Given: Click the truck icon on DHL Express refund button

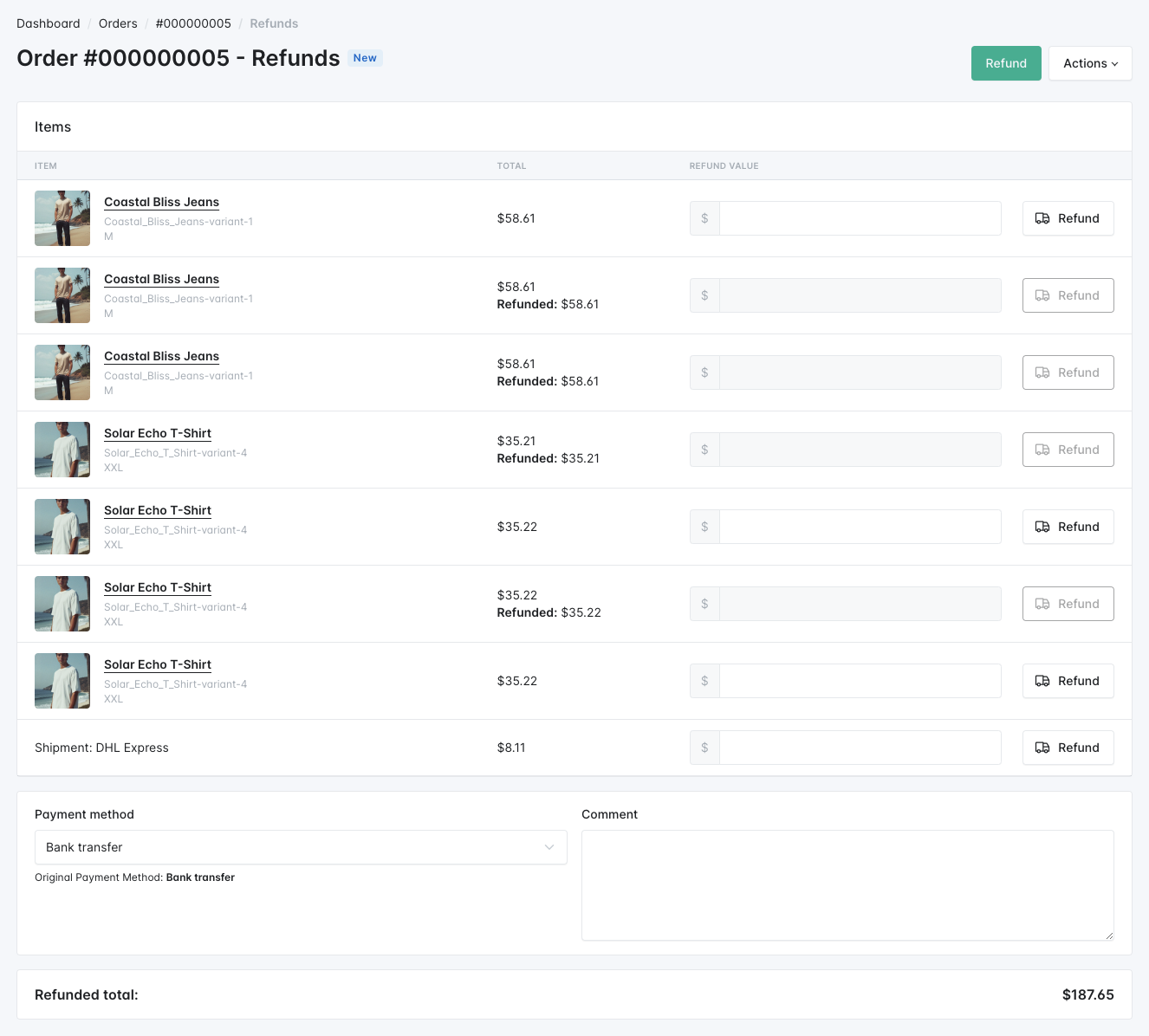Looking at the screenshot, I should [x=1042, y=748].
